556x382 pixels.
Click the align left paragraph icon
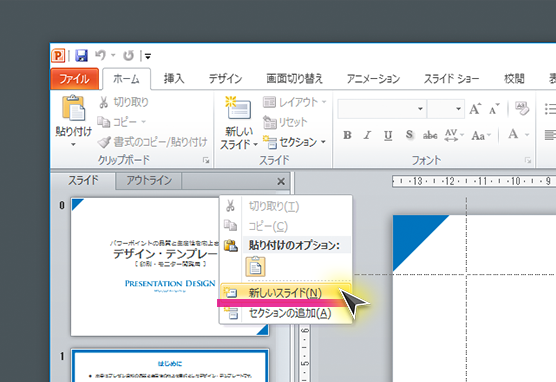click(550, 135)
